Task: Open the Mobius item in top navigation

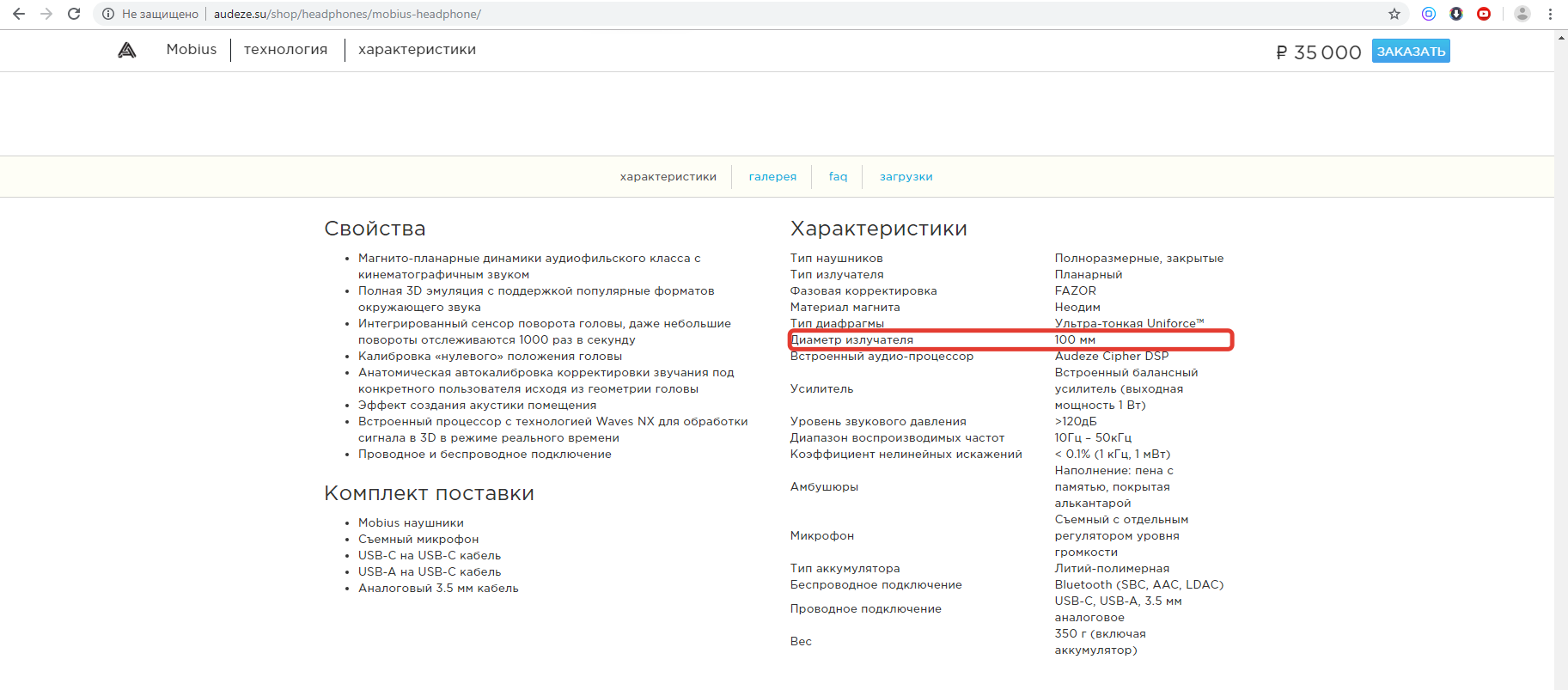Action: point(192,50)
